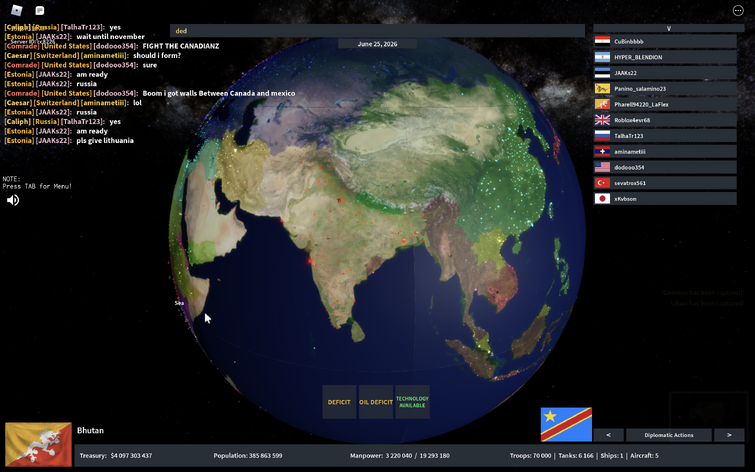755x472 pixels.
Task: Click chat message 'should i form?'
Action: pos(157,55)
